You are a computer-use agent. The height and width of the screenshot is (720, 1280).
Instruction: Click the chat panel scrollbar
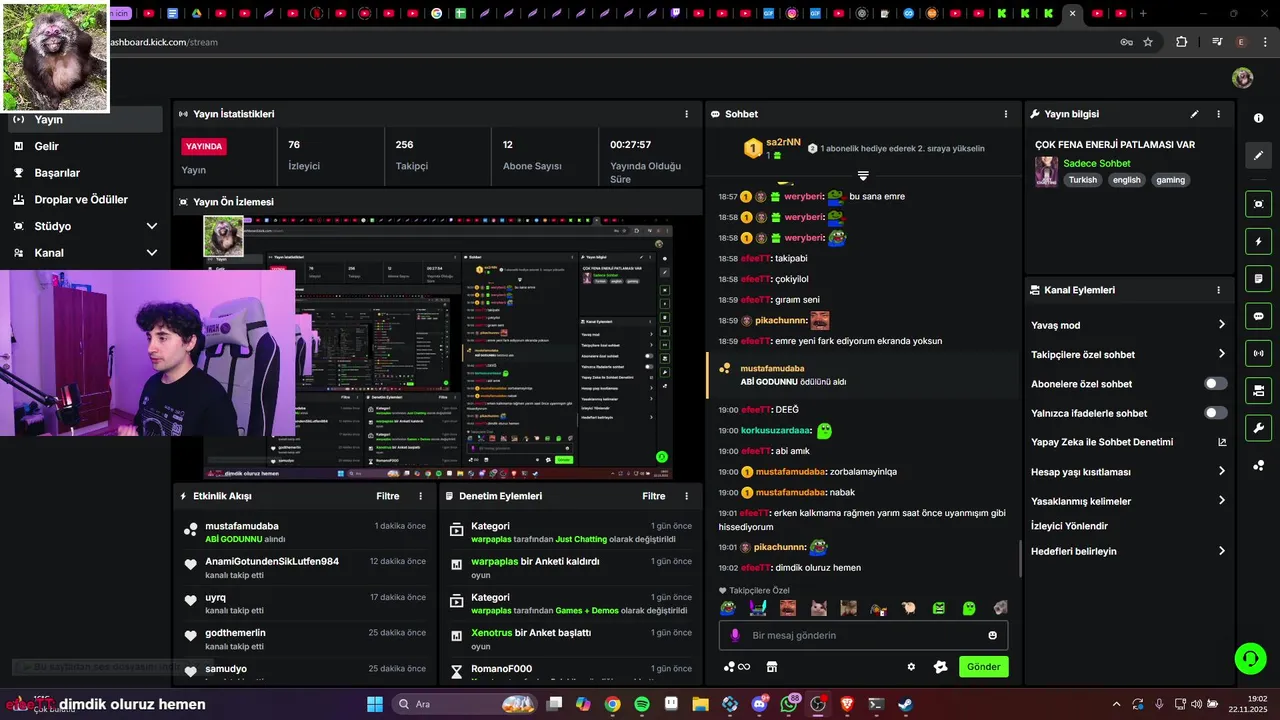(1020, 558)
